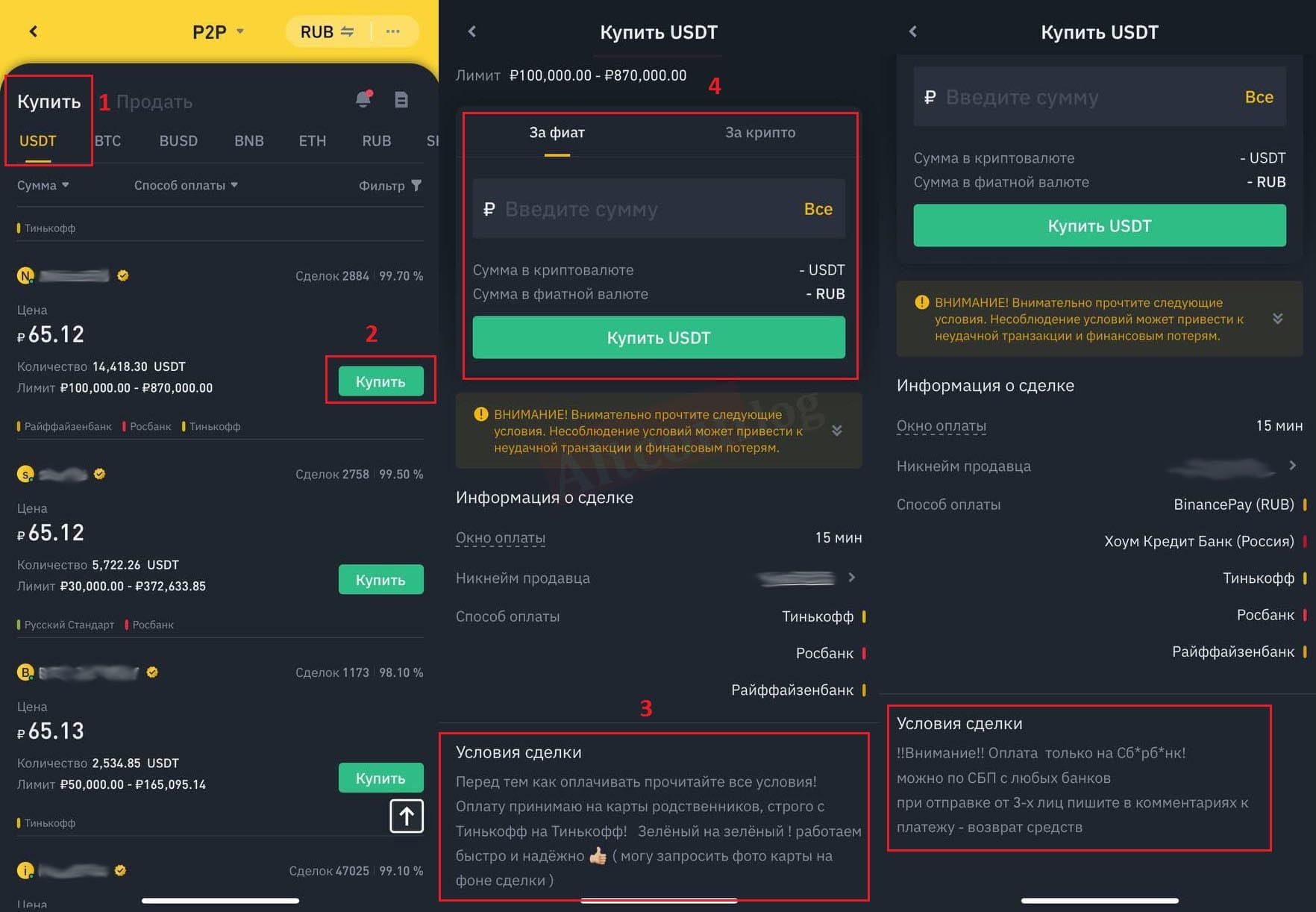The width and height of the screenshot is (1316, 912).
Task: Select the BTC coin tab
Action: 107,141
